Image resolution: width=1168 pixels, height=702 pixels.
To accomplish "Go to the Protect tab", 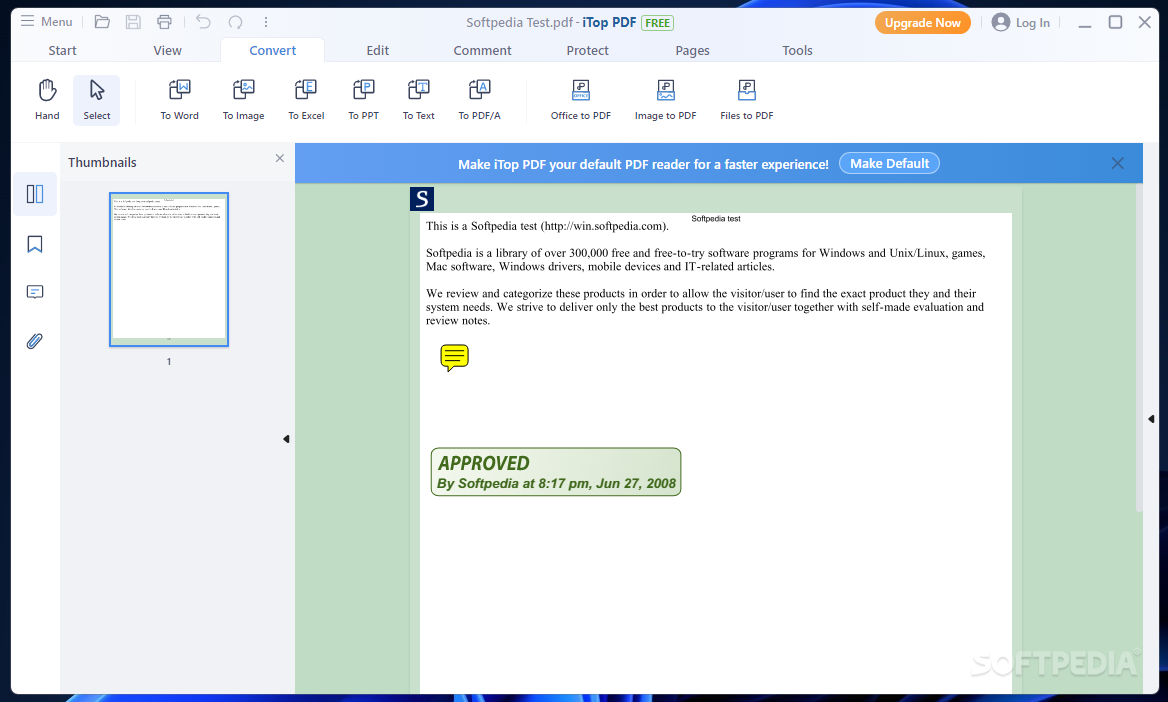I will click(587, 50).
